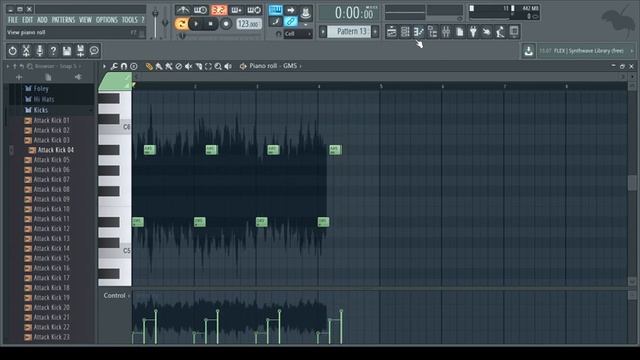Click the 123.000 tempo field
Viewport: 640px width, 360px height.
tap(249, 24)
